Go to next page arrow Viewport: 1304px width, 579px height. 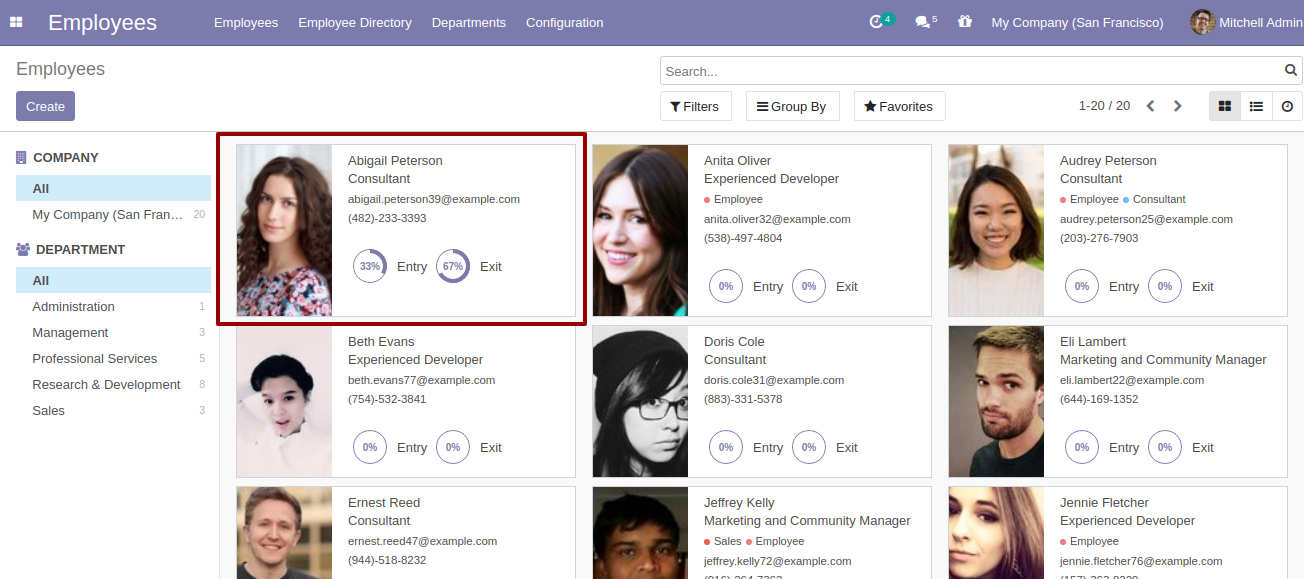tap(1178, 106)
